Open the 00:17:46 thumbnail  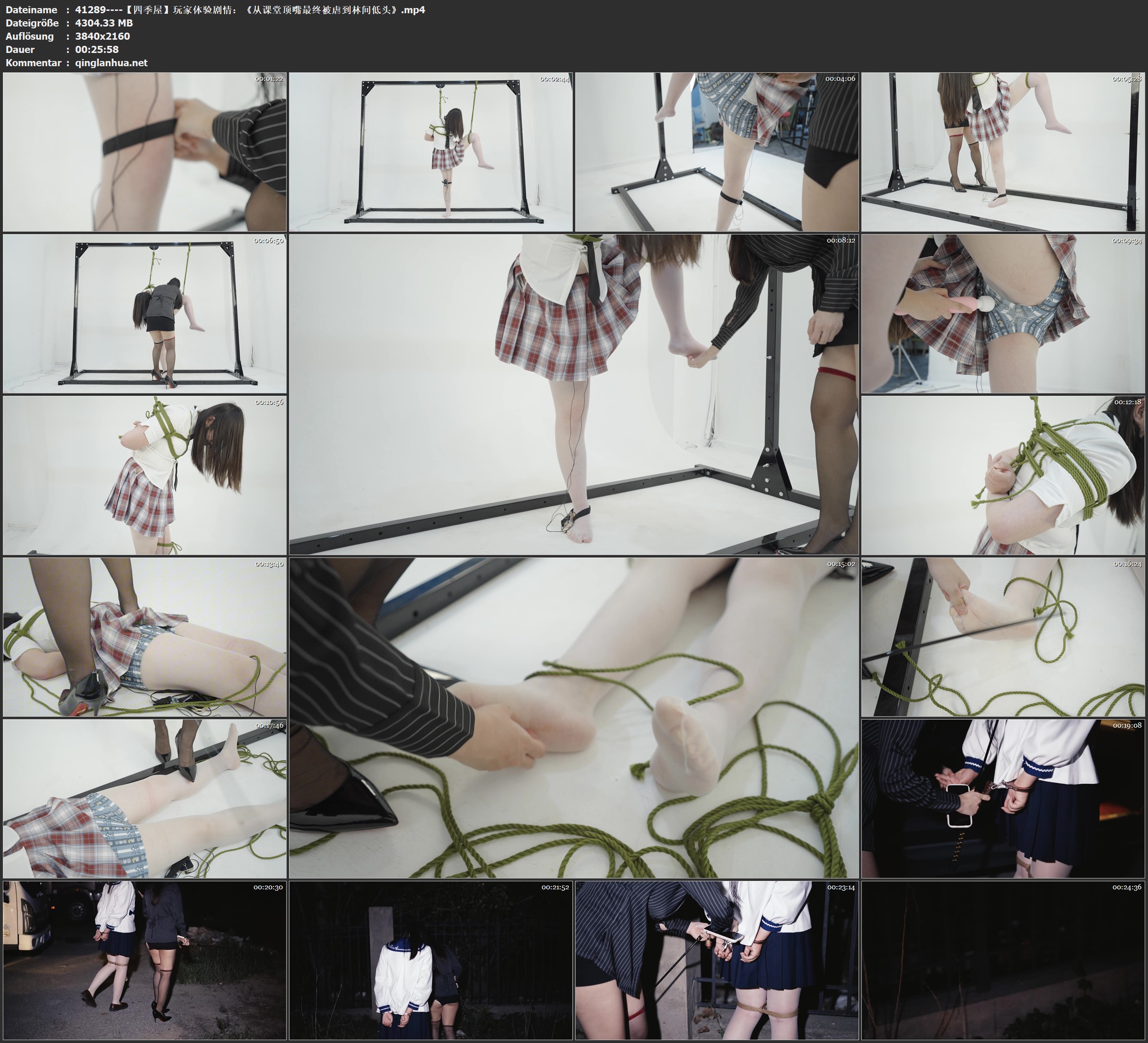click(145, 799)
